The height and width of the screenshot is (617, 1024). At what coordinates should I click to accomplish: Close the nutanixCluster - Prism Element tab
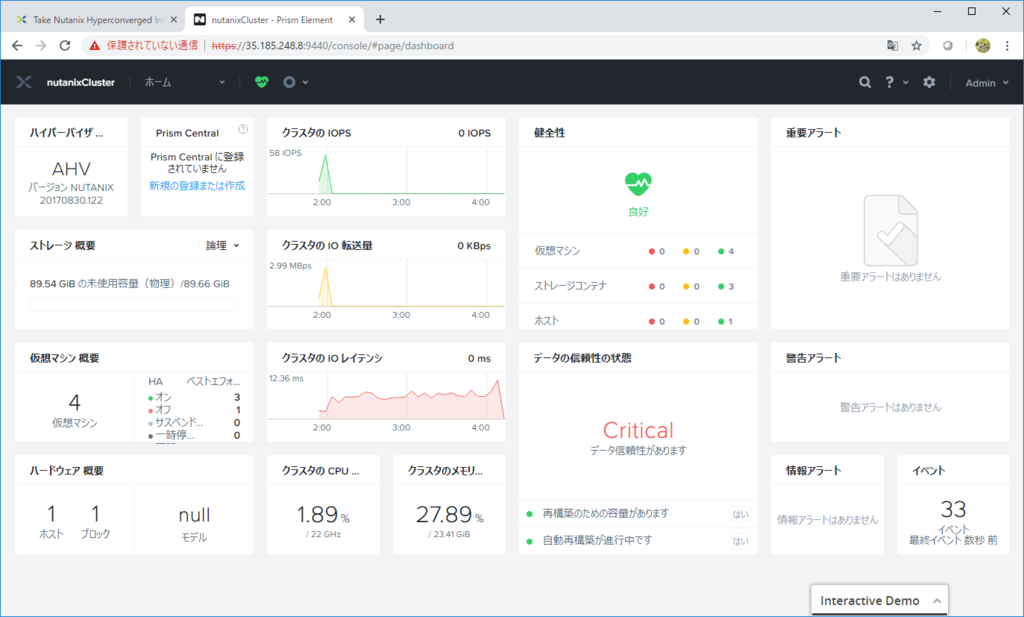[x=352, y=20]
